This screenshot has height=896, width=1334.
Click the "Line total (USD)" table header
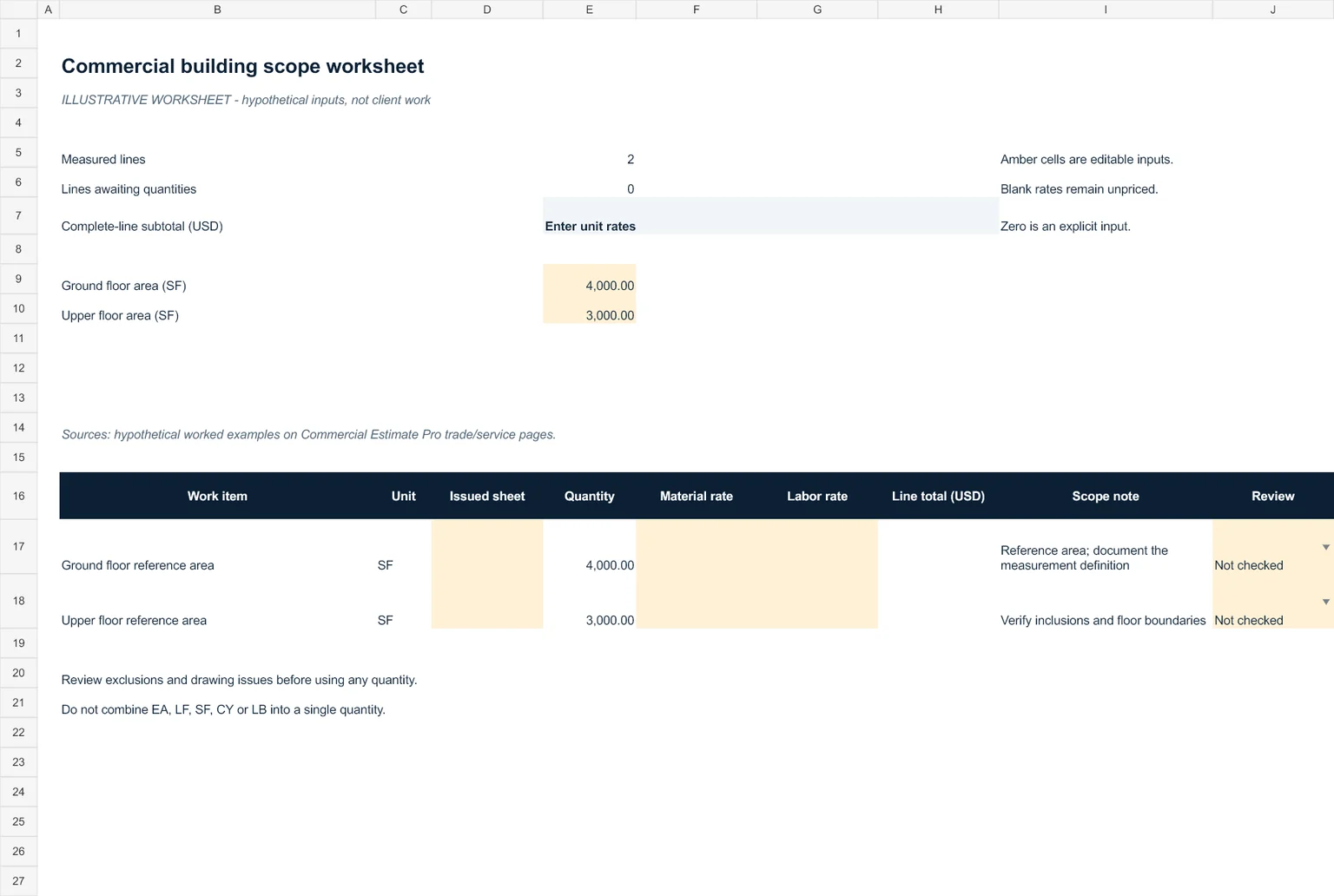coord(938,497)
